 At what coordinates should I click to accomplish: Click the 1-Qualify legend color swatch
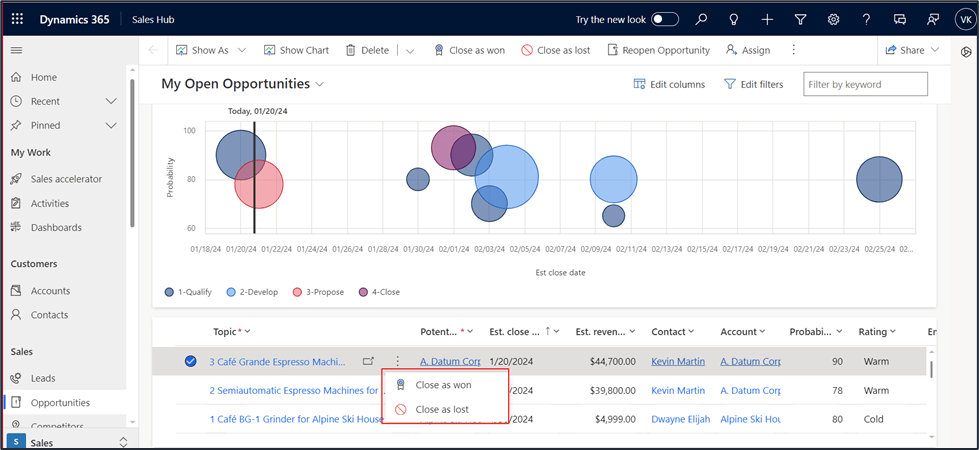tap(169, 292)
